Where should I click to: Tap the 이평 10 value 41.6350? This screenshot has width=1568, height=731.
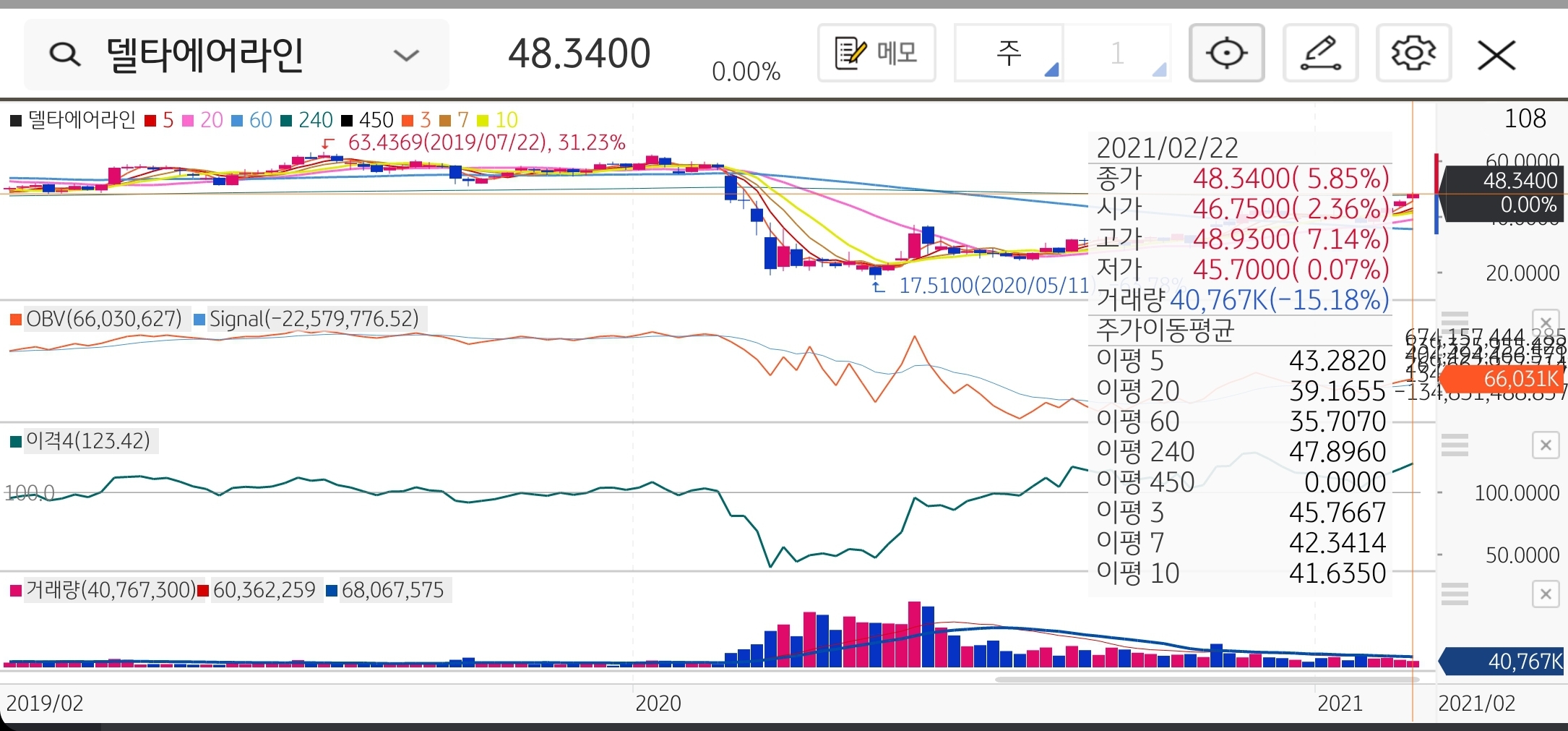1337,573
